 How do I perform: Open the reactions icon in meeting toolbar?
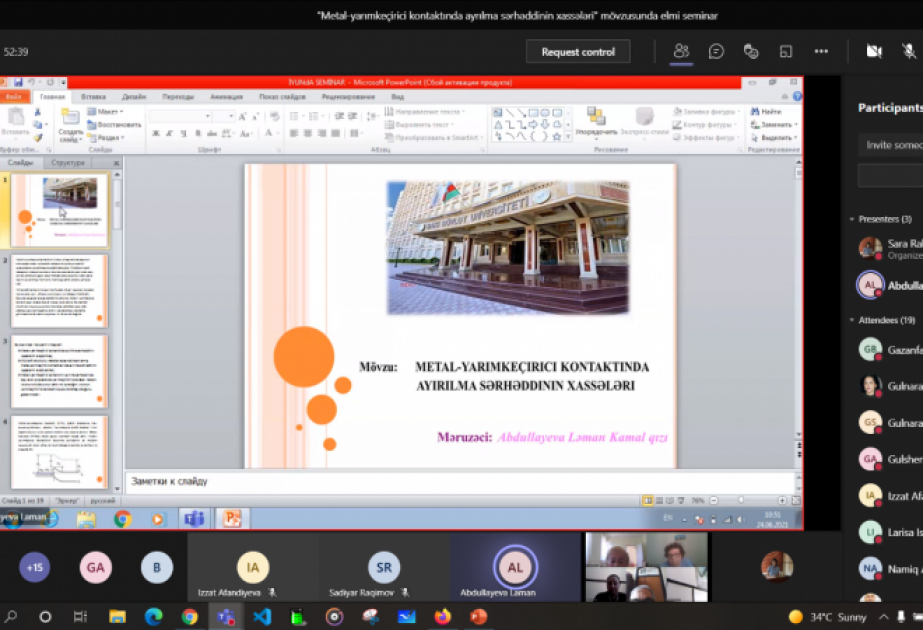tap(751, 52)
